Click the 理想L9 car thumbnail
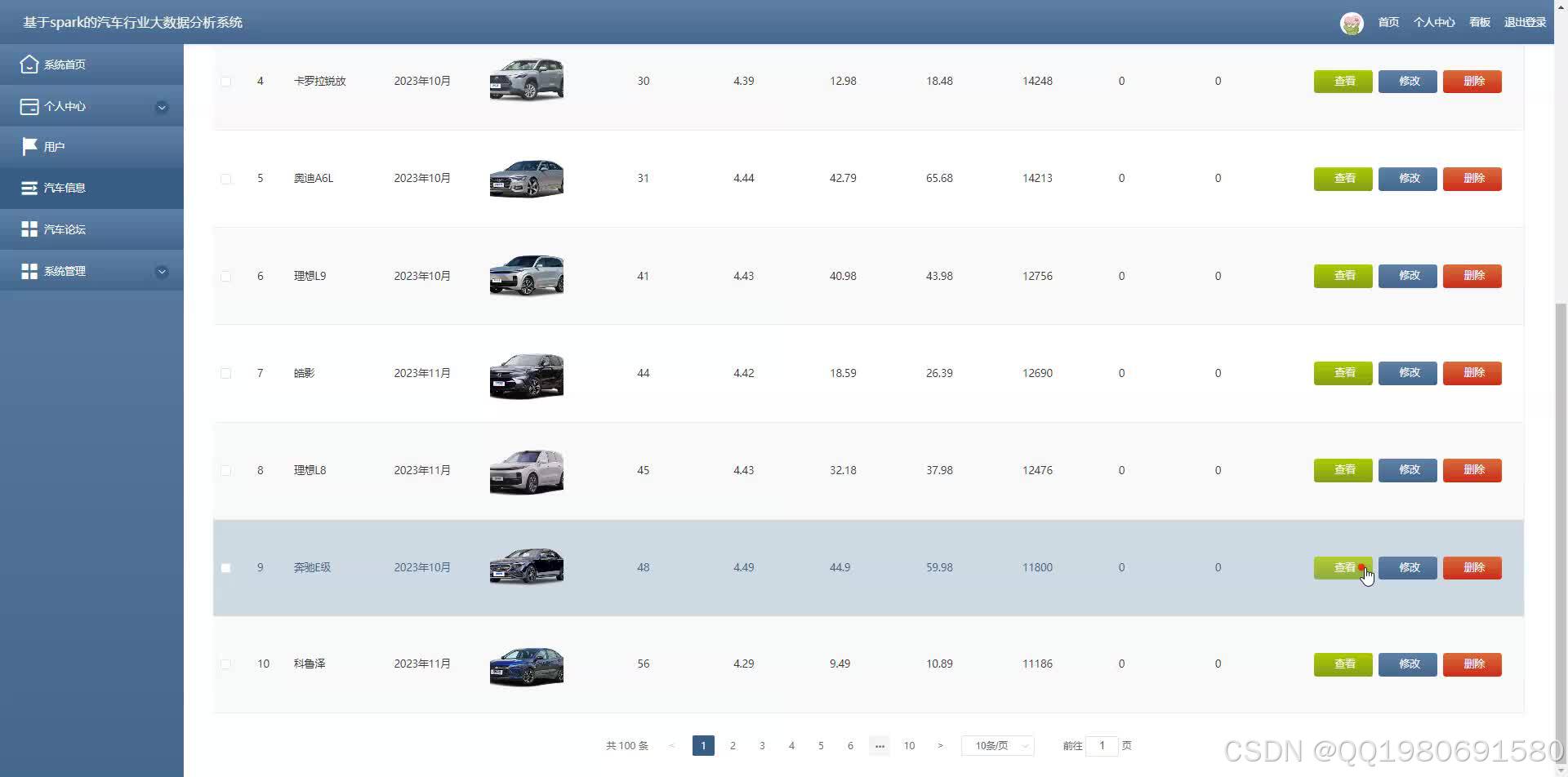The width and height of the screenshot is (1568, 777). [x=527, y=275]
